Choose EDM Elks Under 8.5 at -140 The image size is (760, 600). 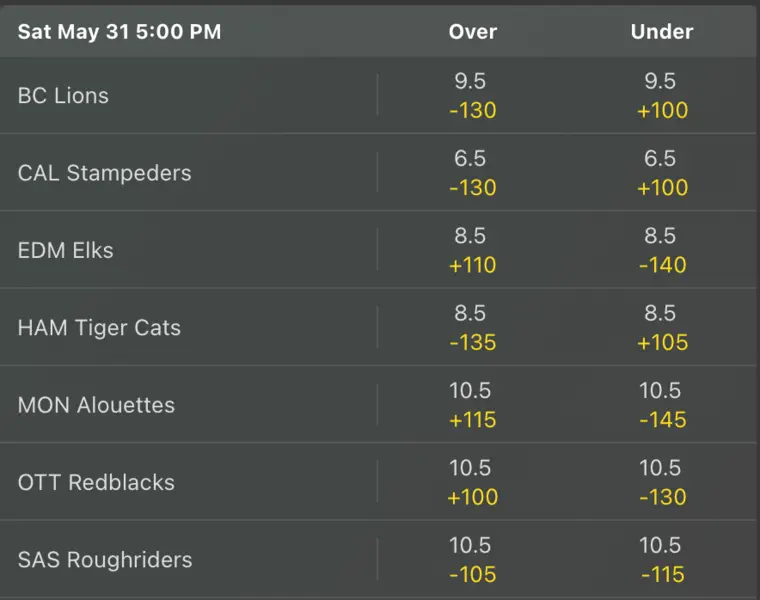[662, 251]
